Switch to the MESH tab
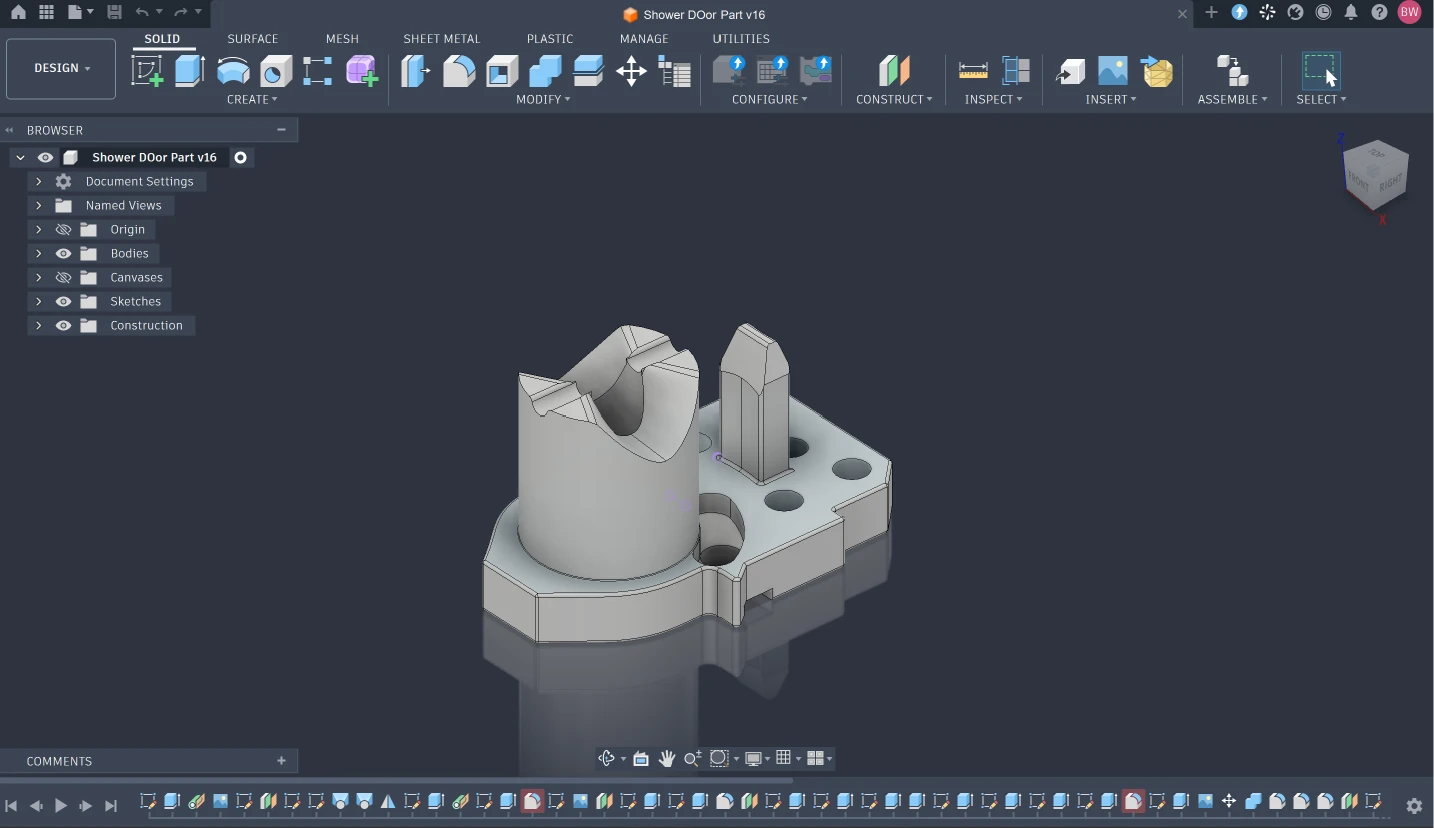 (x=342, y=39)
